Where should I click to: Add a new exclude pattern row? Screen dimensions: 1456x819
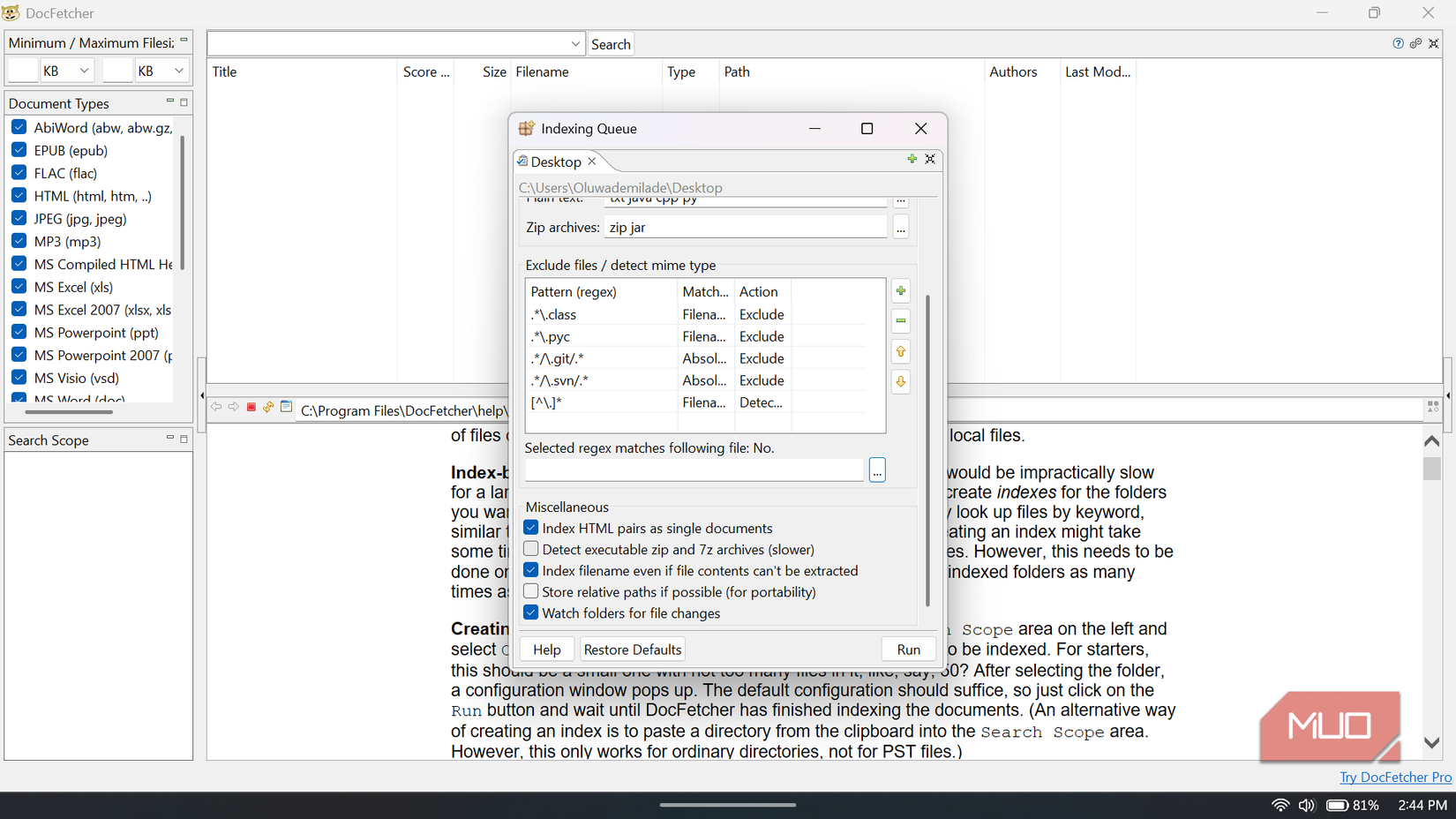click(900, 290)
